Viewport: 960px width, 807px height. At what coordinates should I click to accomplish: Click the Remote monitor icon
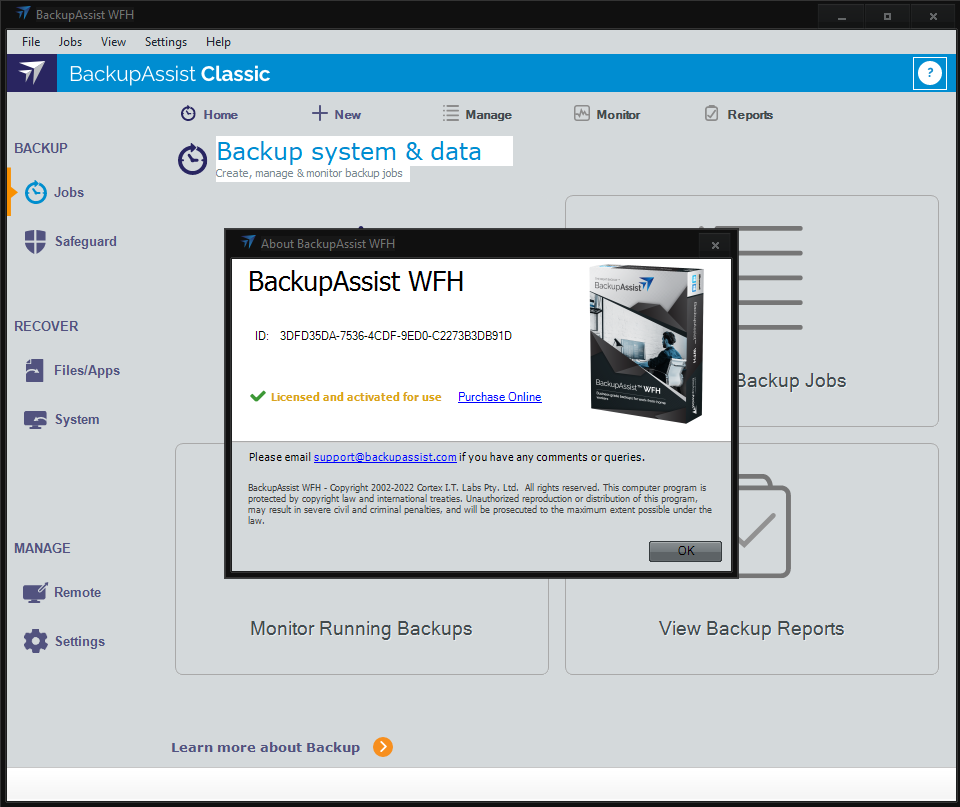35,592
